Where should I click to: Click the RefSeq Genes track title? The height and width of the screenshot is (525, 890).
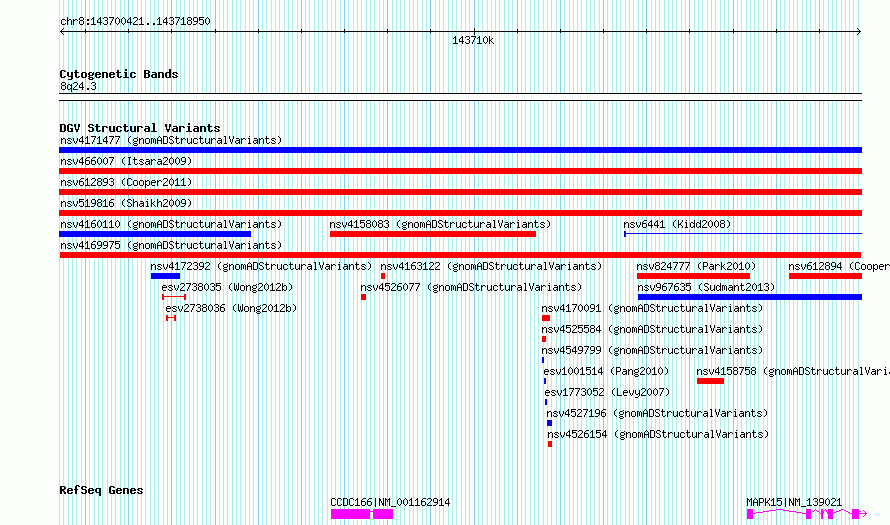101,490
